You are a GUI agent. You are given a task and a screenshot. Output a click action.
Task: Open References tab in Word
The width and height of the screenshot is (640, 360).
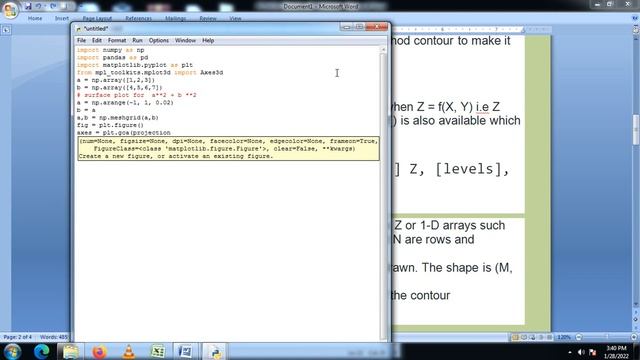139,18
